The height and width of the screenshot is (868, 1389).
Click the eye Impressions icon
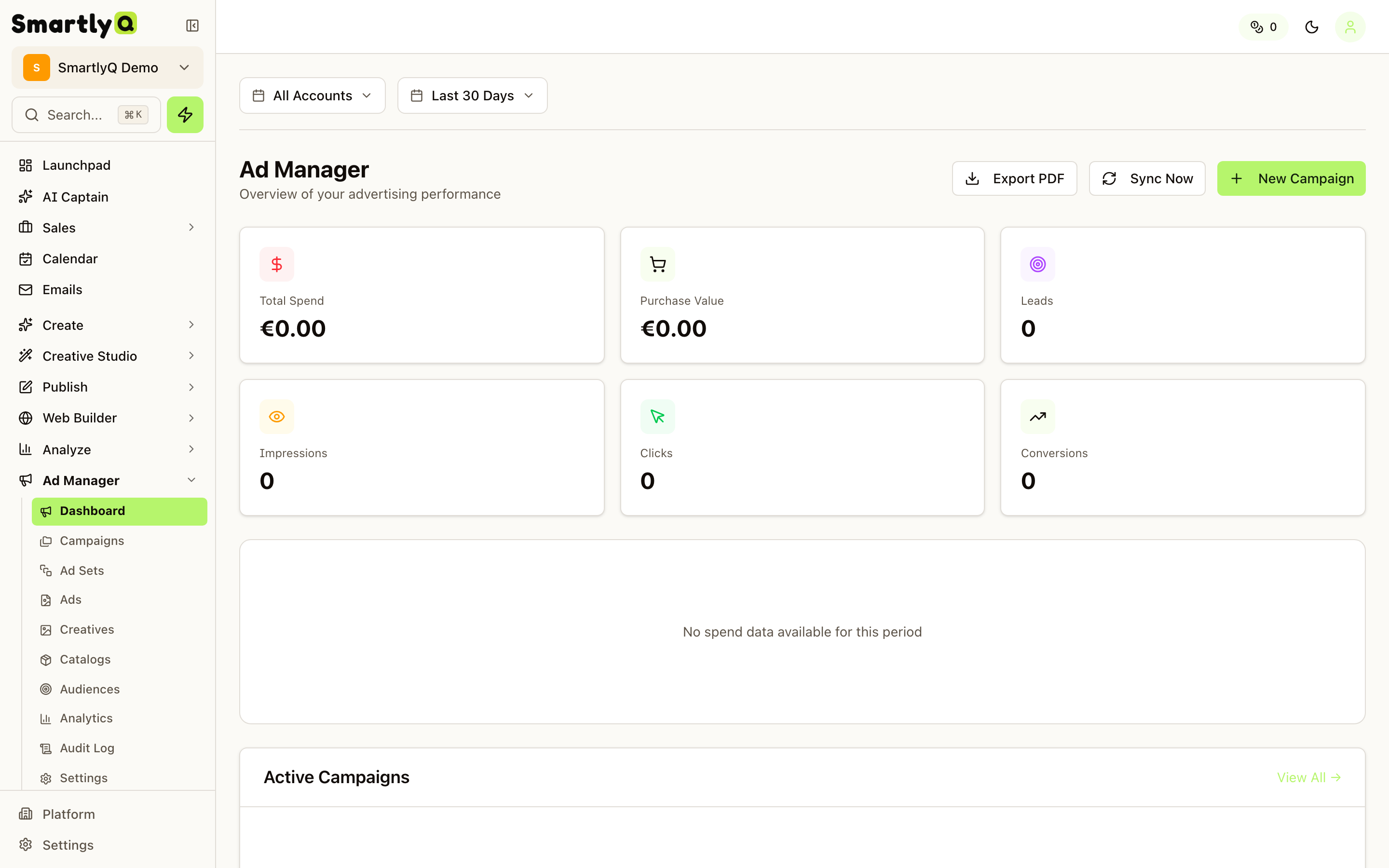[277, 416]
